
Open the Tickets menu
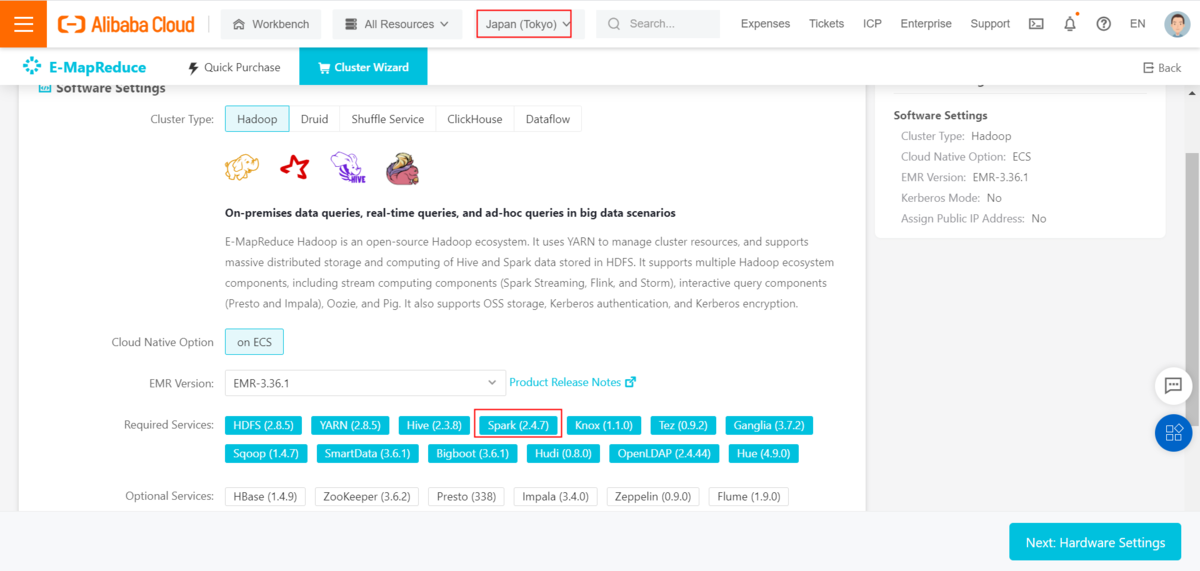(x=827, y=24)
